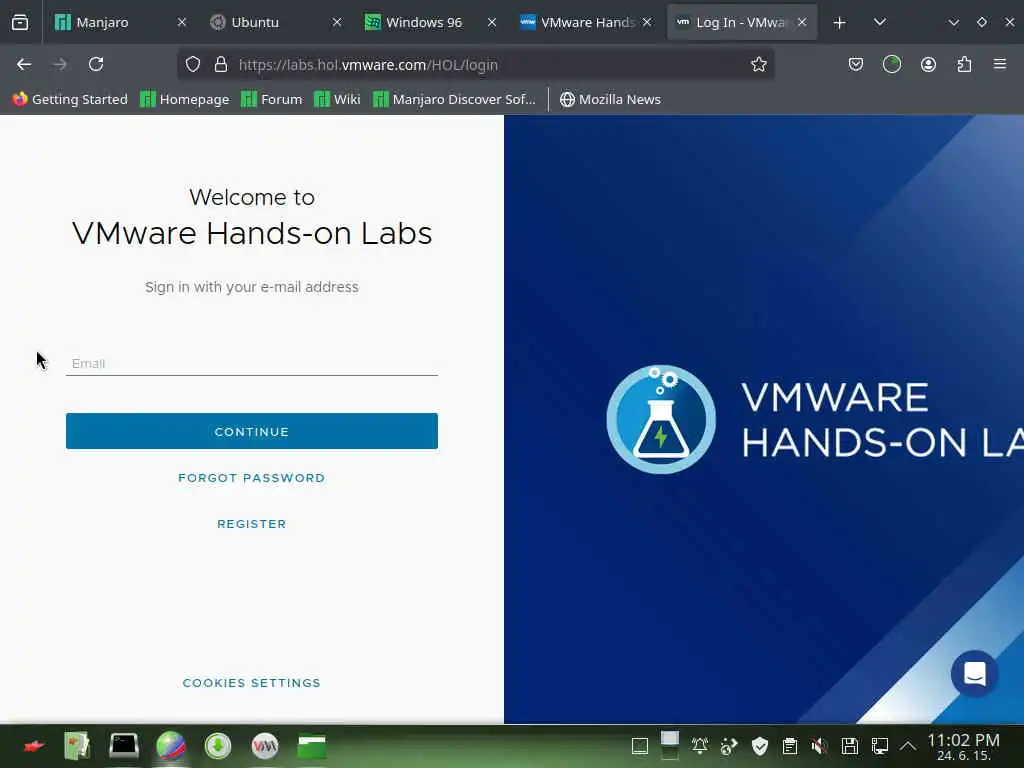Click the Firefox View icon in the tab bar
The width and height of the screenshot is (1024, 768).
[20, 22]
